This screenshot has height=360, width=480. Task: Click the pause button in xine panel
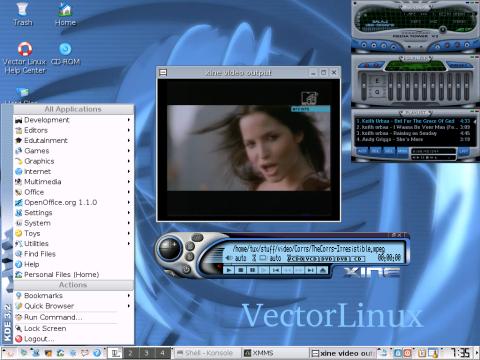click(x=252, y=270)
